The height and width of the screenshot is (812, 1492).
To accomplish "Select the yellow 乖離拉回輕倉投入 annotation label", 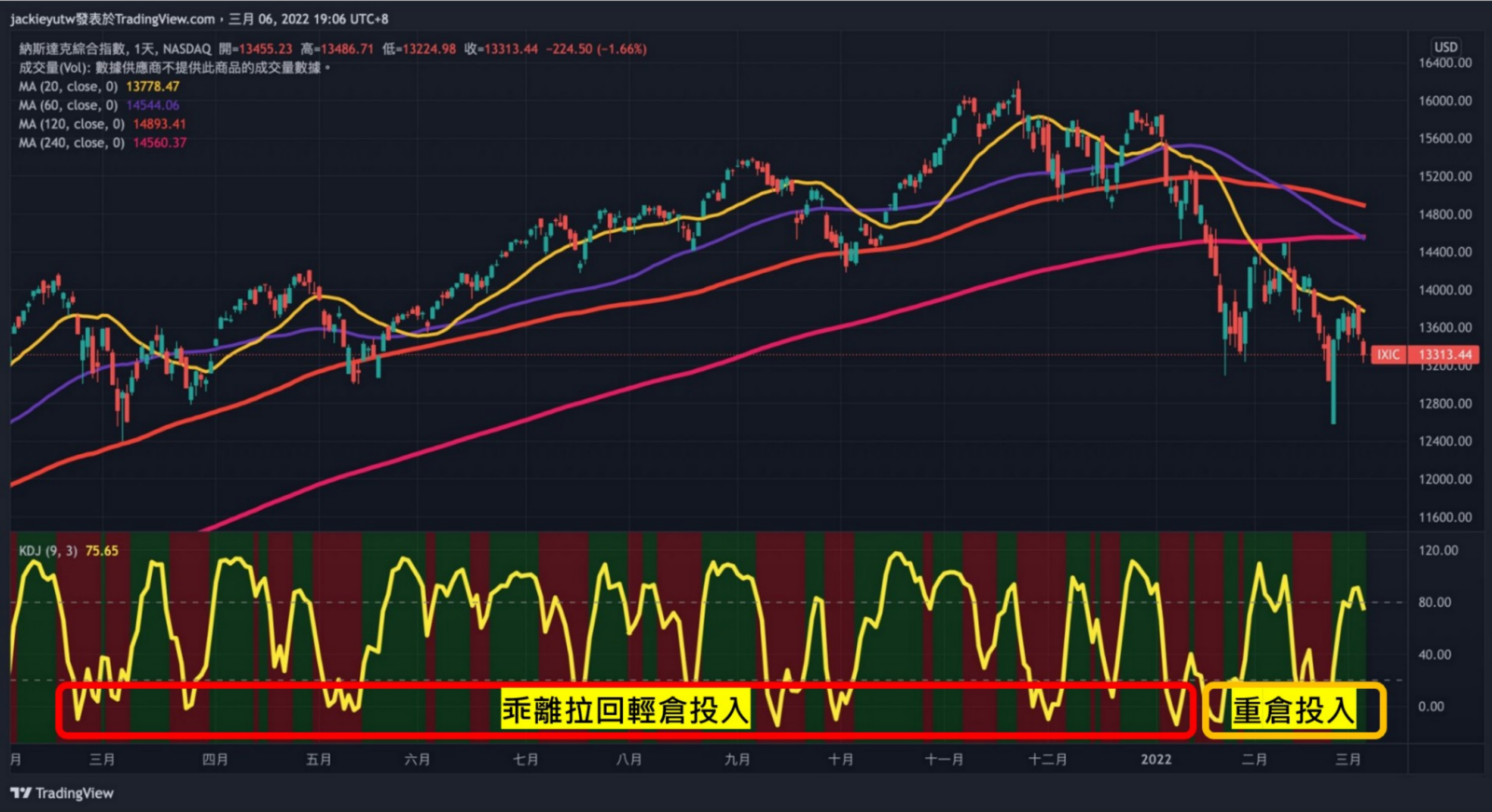I will (625, 710).
